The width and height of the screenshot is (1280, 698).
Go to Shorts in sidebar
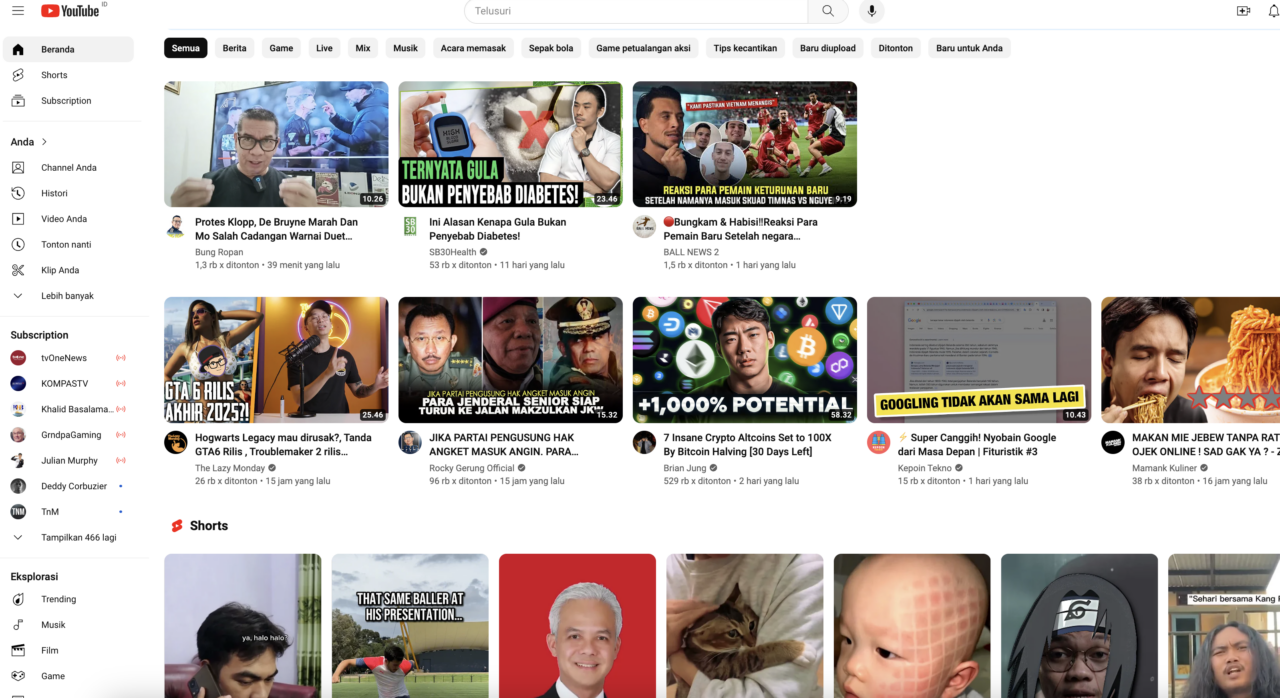[x=54, y=75]
